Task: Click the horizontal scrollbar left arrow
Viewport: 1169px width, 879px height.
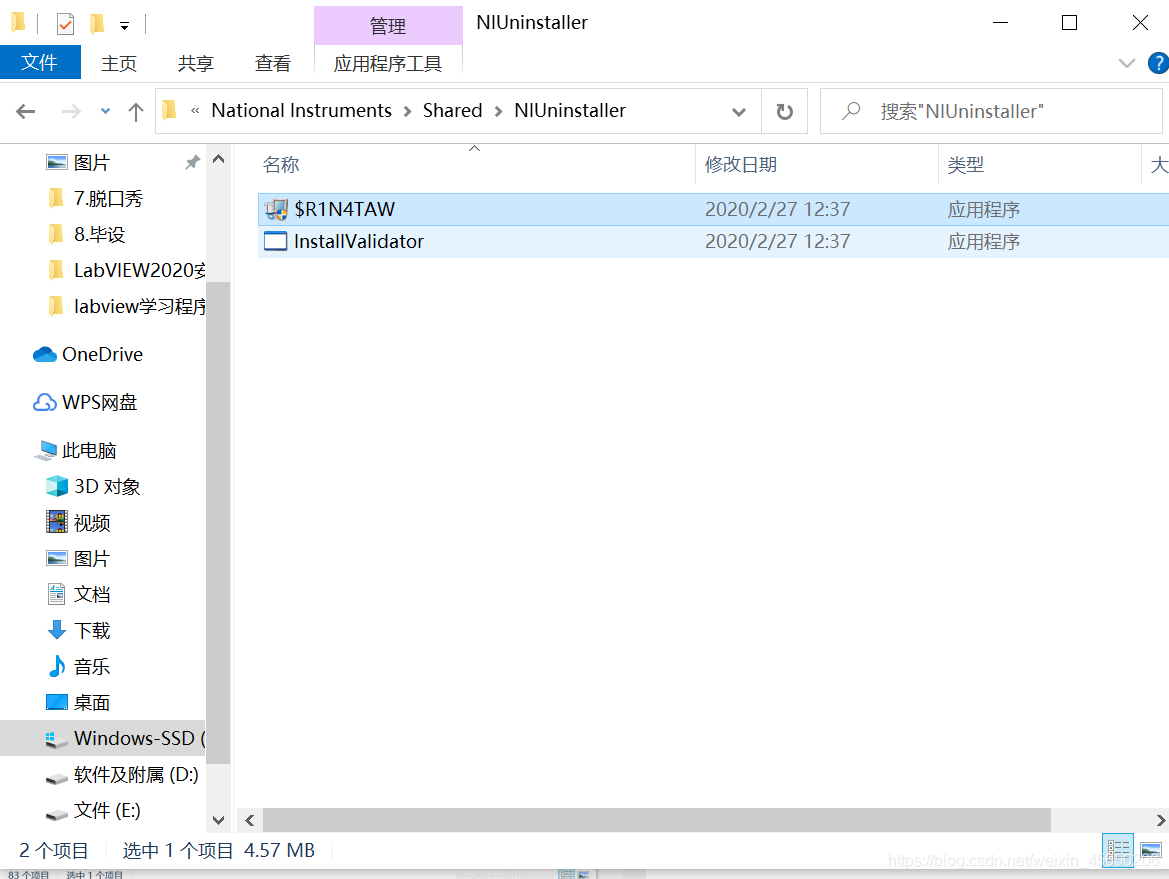Action: tap(250, 820)
